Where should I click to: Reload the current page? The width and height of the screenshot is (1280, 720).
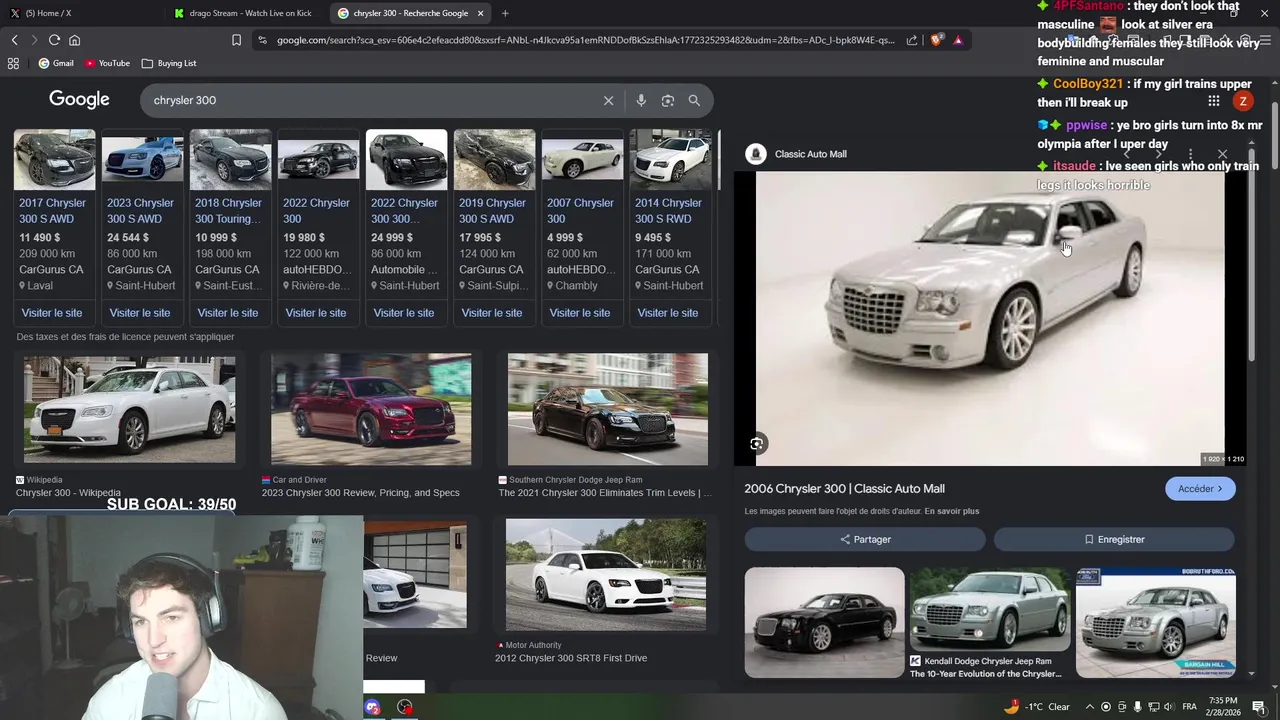(x=54, y=40)
